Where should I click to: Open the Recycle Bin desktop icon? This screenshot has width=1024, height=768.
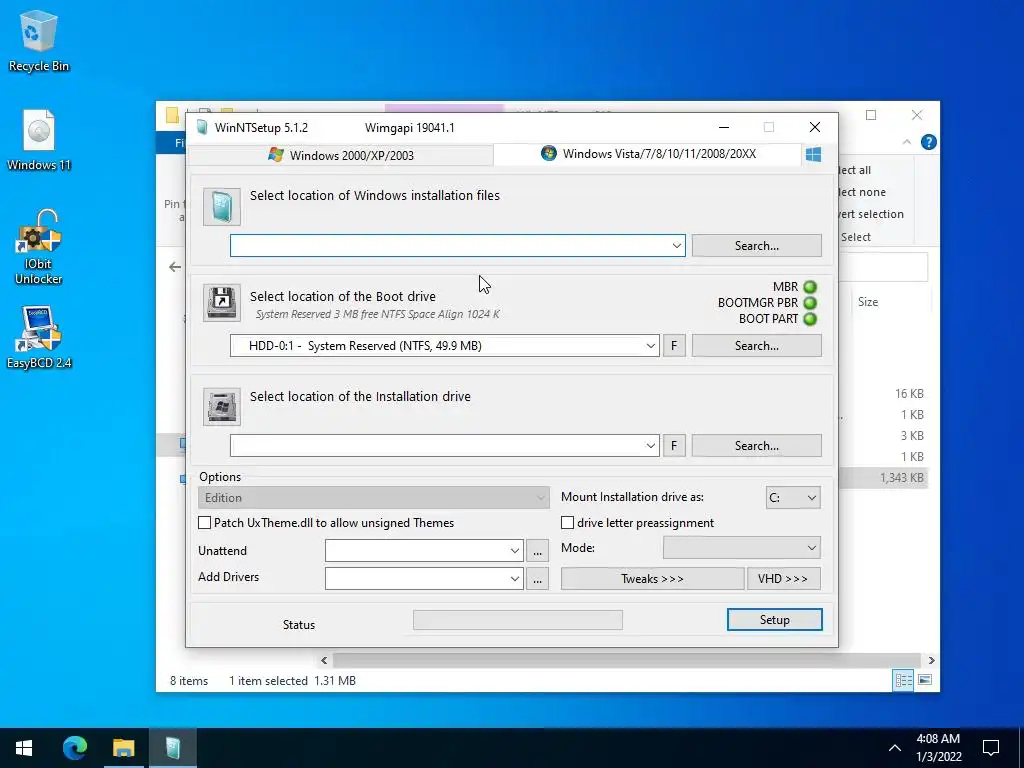tap(39, 41)
